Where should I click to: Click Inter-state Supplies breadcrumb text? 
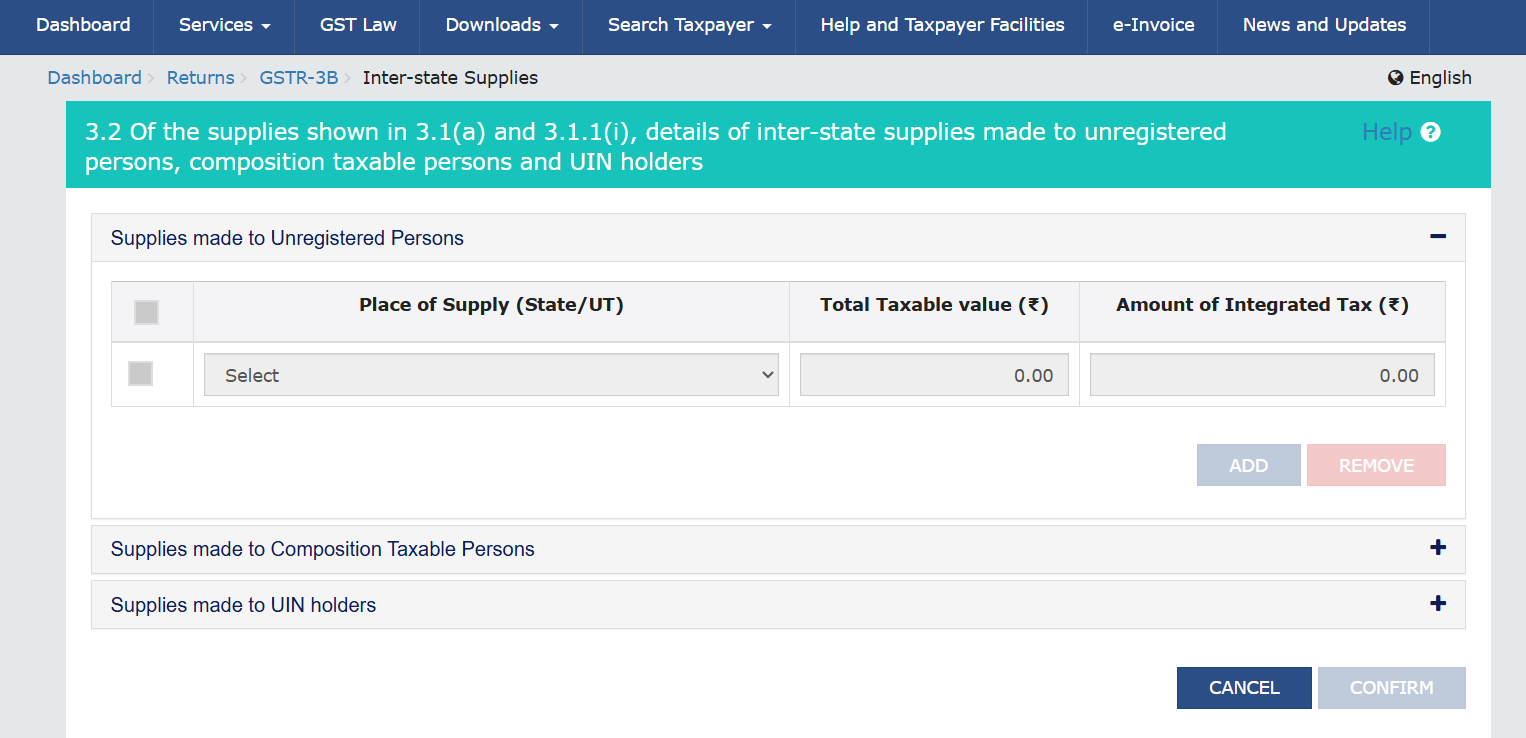(450, 78)
